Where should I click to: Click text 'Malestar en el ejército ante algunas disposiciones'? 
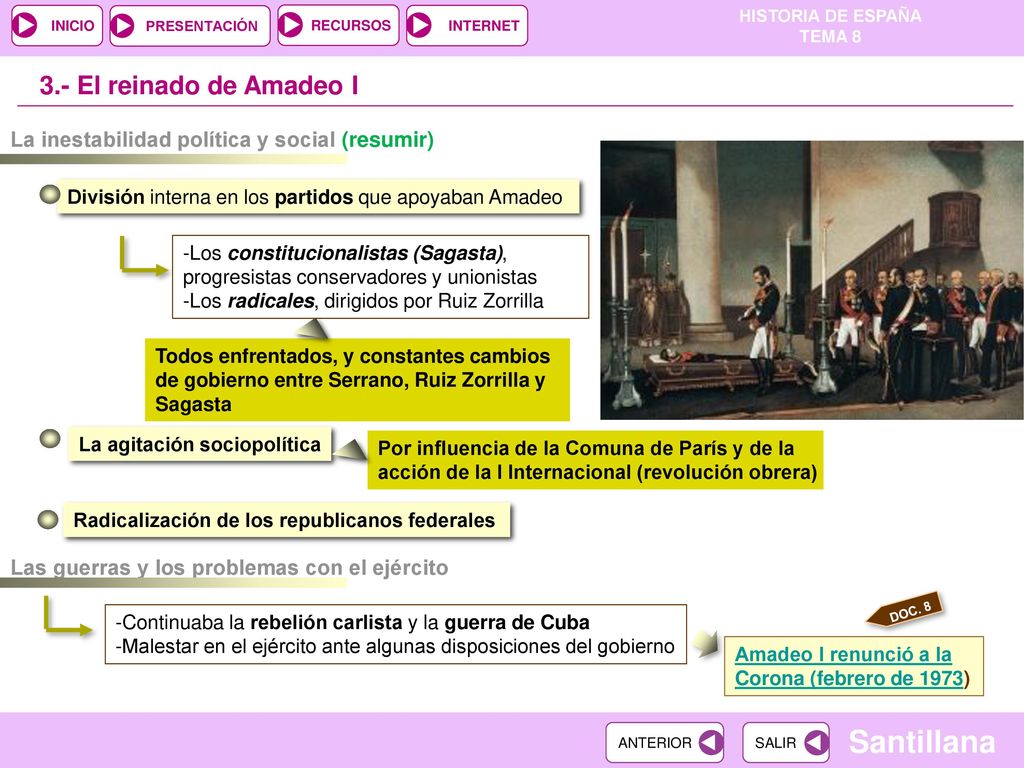[x=395, y=646]
